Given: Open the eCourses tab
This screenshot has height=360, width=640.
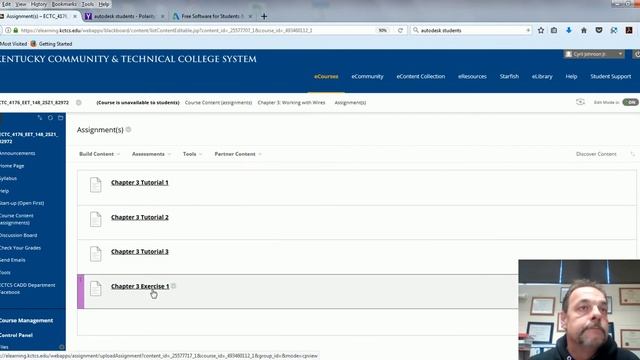Looking at the screenshot, I should pos(326,76).
